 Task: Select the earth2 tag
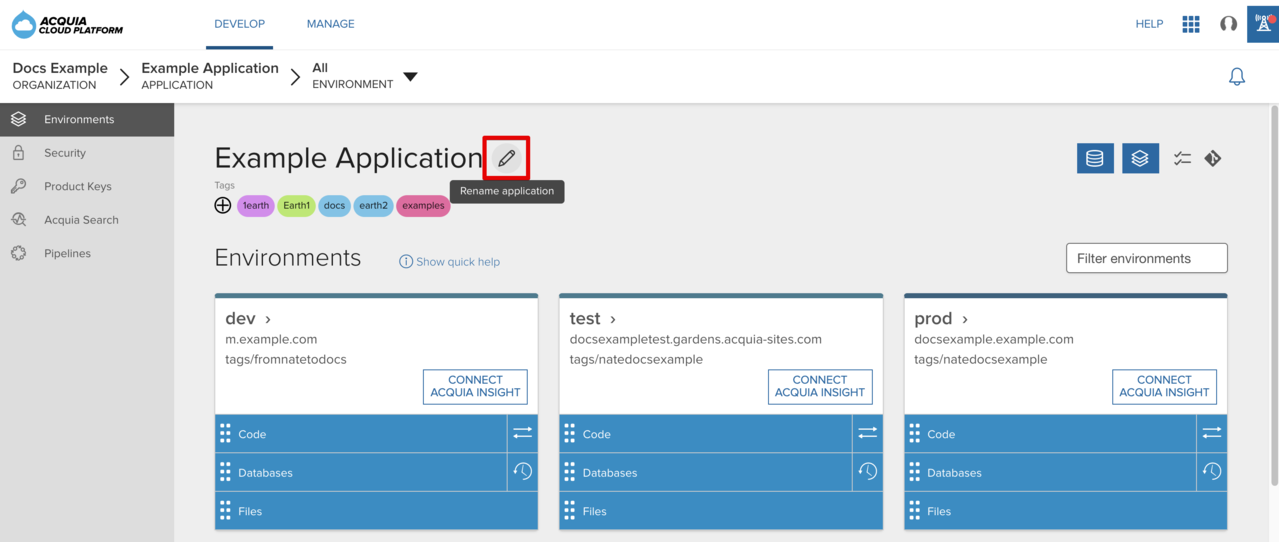373,206
